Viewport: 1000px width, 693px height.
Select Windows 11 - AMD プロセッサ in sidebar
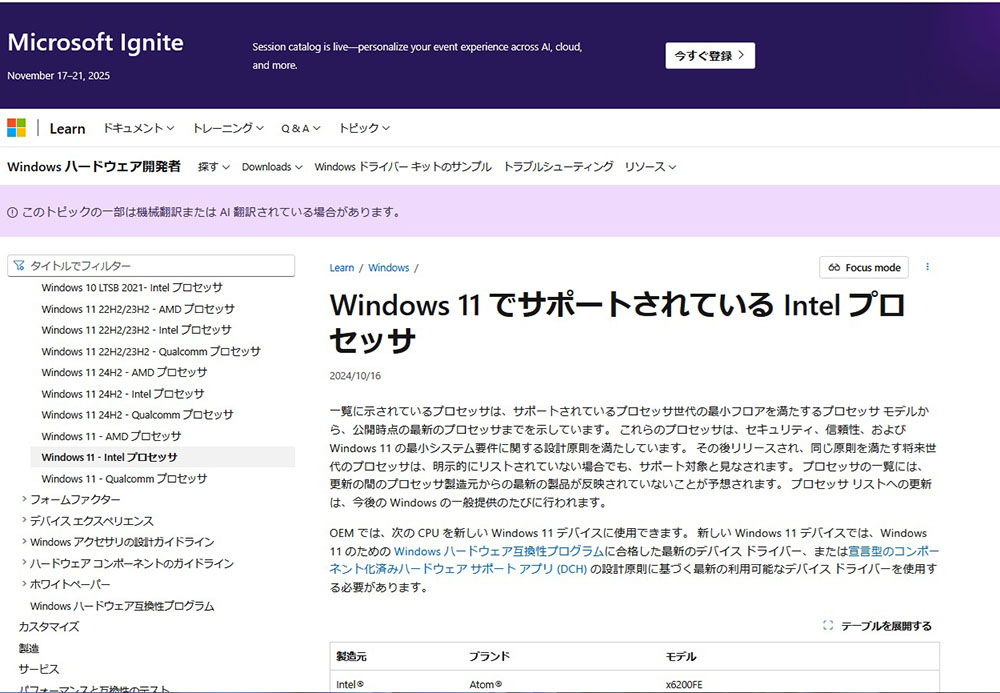[x=111, y=436]
